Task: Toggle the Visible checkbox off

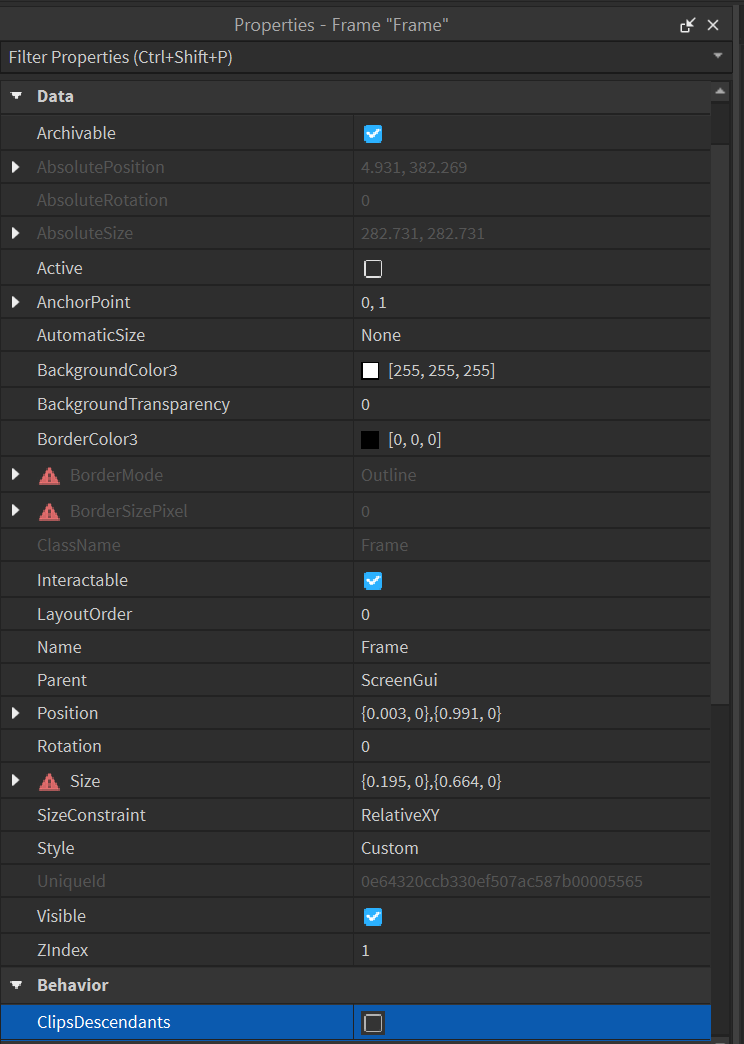Action: point(373,917)
